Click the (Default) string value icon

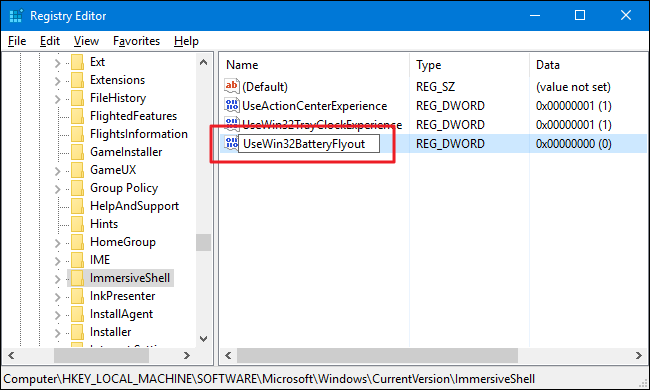pos(232,86)
